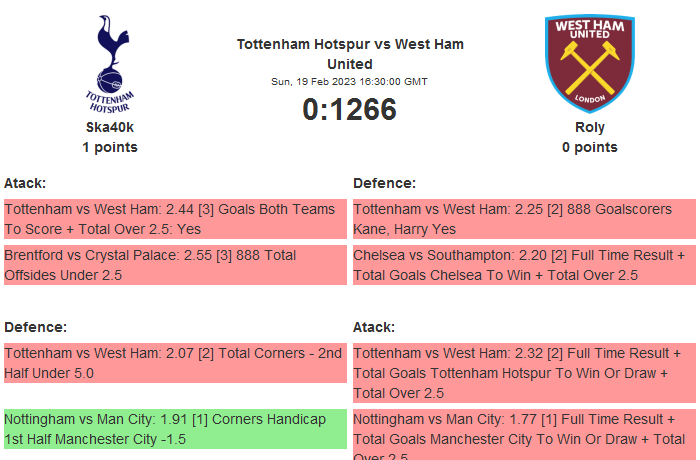Select the Goalscorers Kane, Harry Yes bet
The height and width of the screenshot is (460, 700).
tap(524, 219)
